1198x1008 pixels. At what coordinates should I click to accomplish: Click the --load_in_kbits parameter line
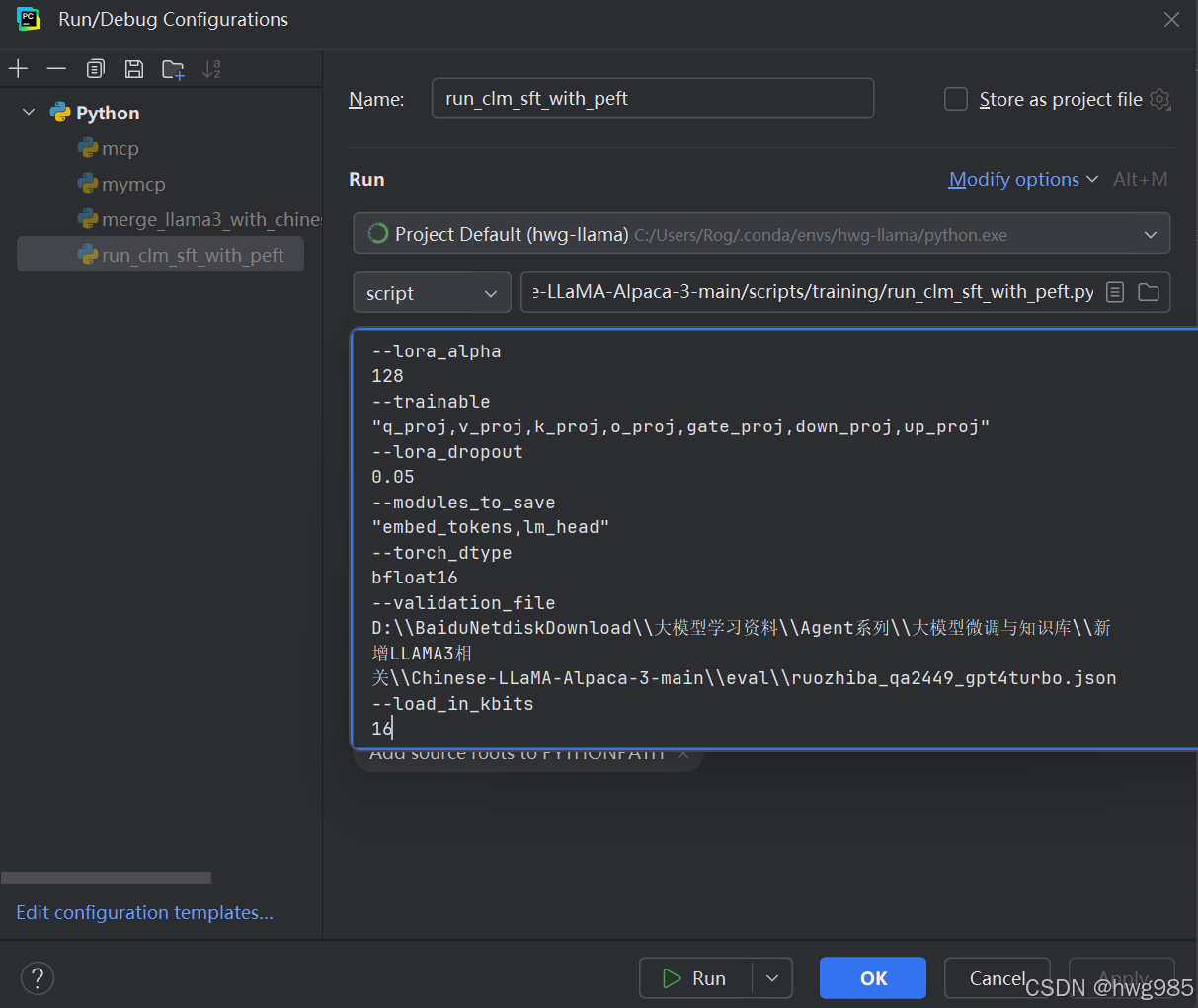pyautogui.click(x=452, y=704)
